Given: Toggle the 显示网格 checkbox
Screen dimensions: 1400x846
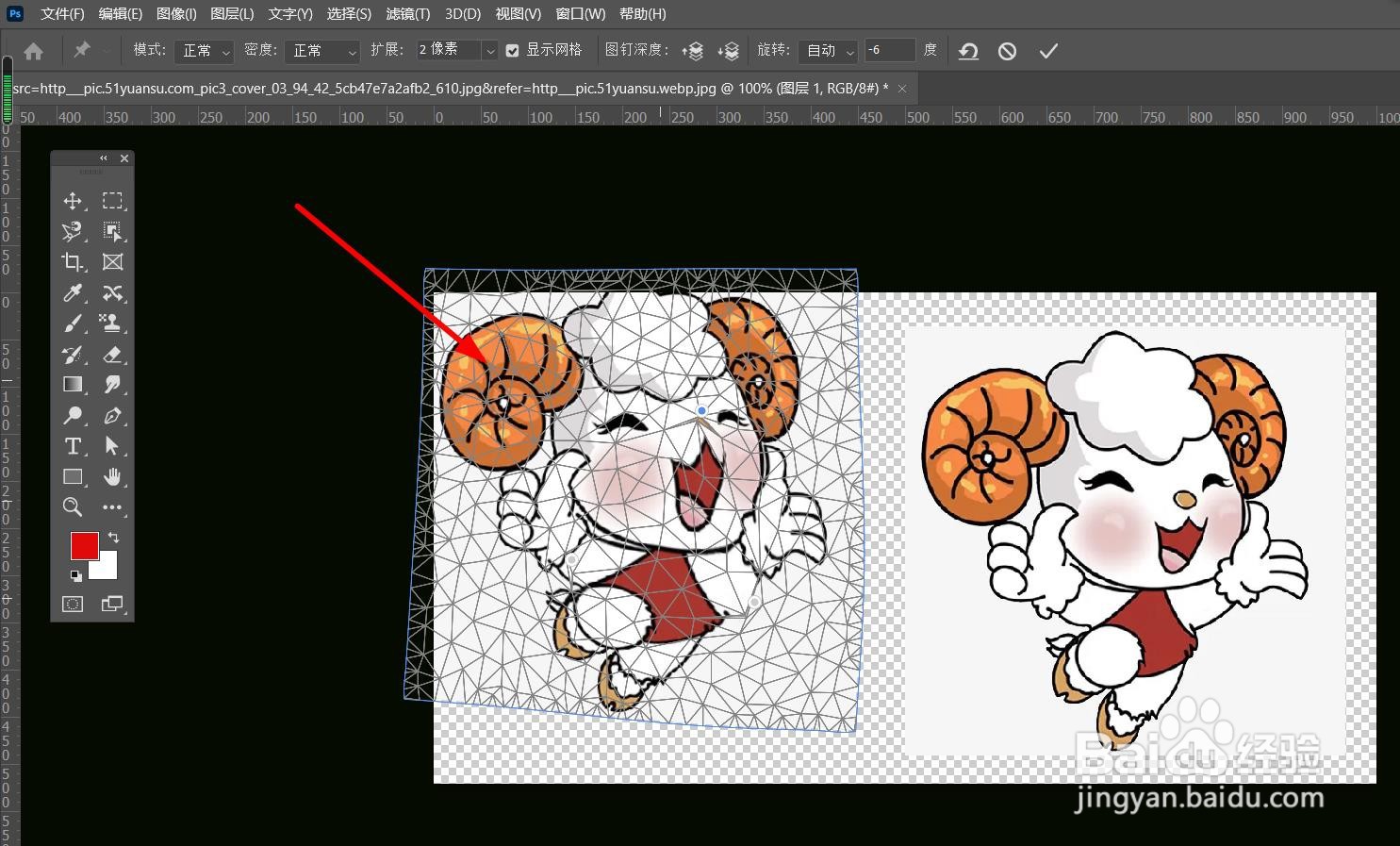Looking at the screenshot, I should 512,51.
